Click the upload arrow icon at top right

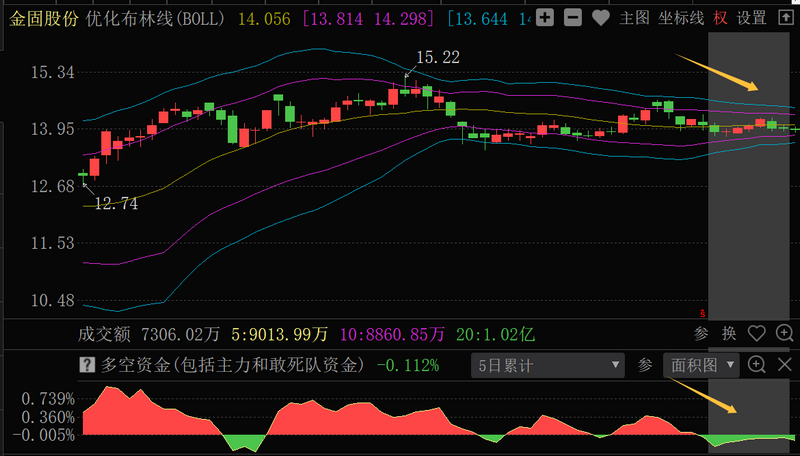tap(786, 18)
